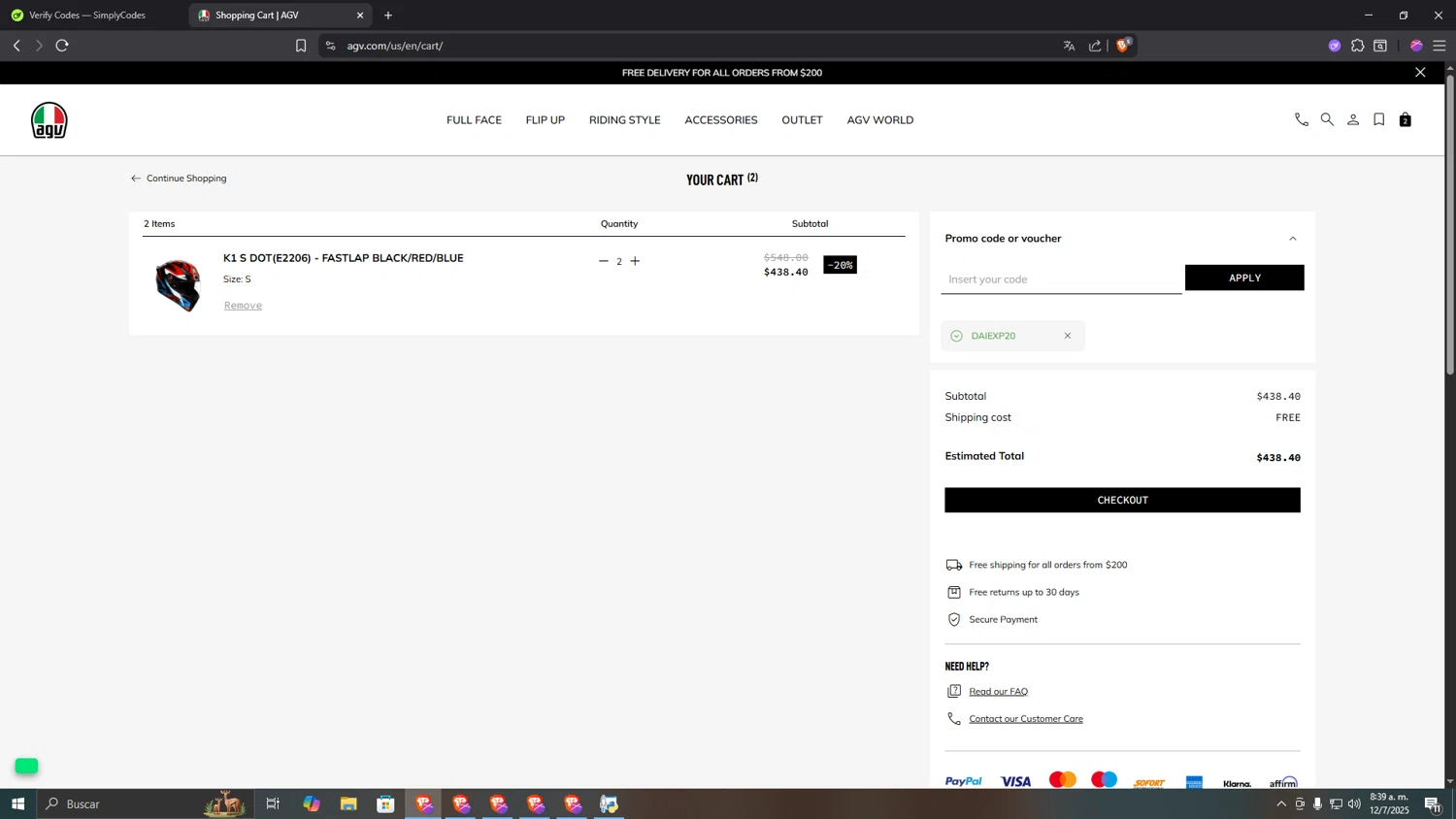Click the promo code input field
The width and height of the screenshot is (1456, 819).
pyautogui.click(x=1061, y=279)
